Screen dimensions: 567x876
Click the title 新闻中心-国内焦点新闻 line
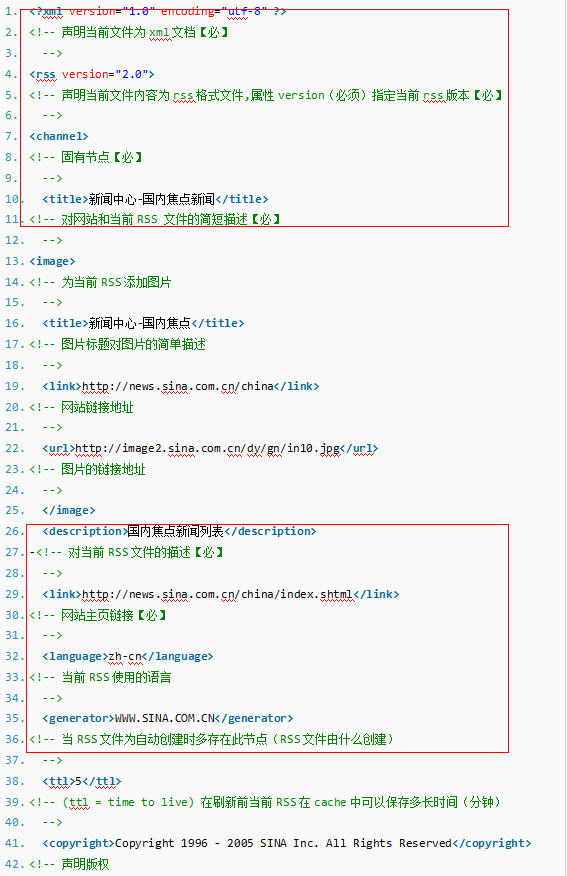pos(155,199)
